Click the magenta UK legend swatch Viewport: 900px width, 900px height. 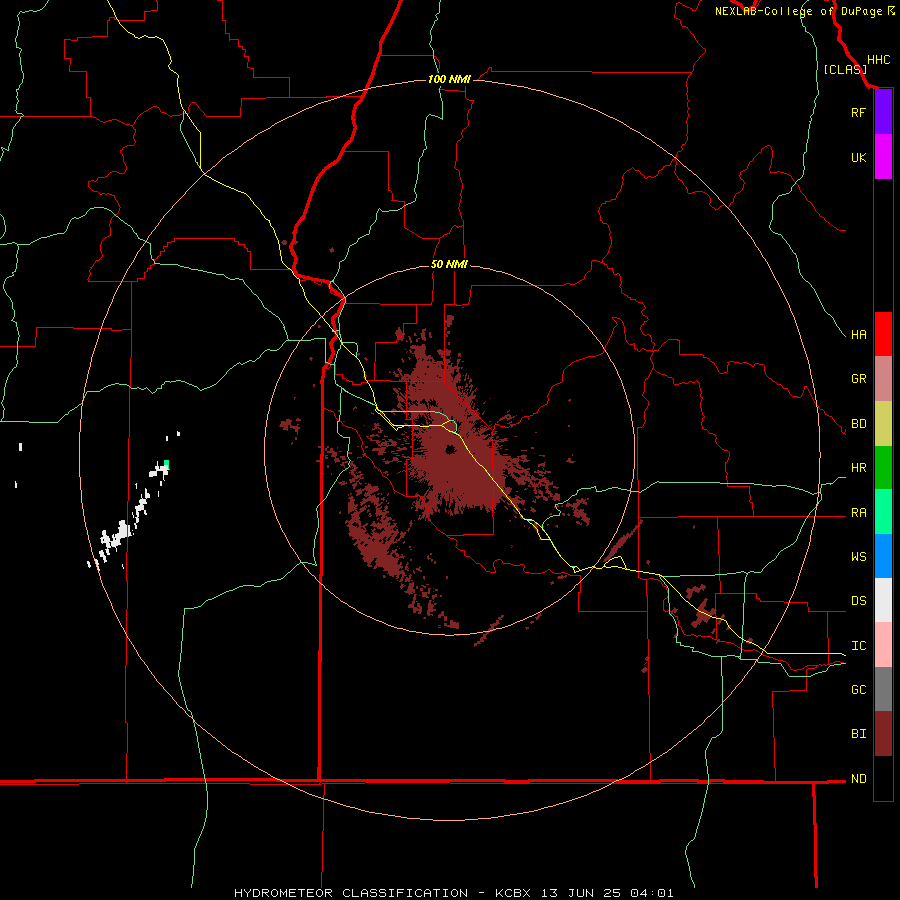pyautogui.click(x=883, y=157)
